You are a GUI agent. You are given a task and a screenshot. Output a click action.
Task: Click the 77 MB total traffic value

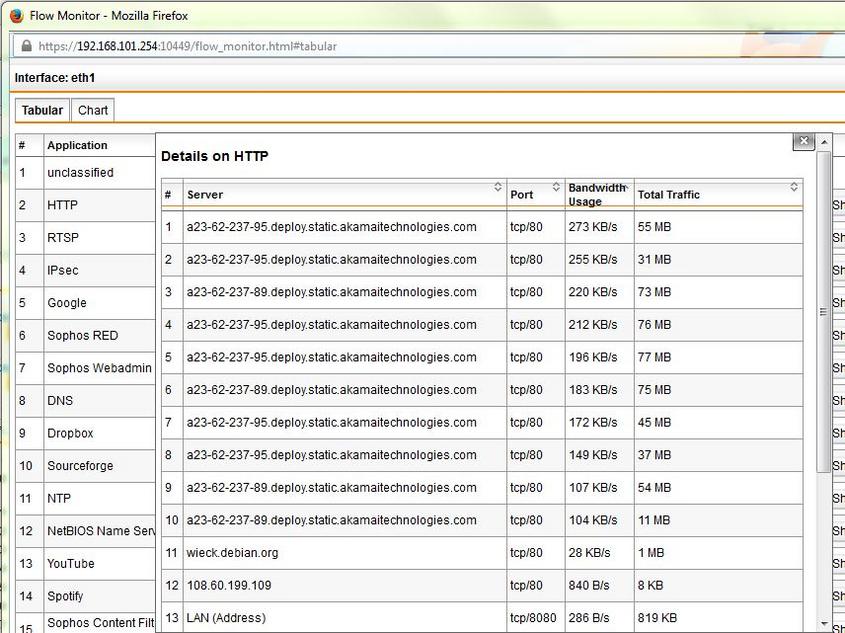pyautogui.click(x=654, y=357)
